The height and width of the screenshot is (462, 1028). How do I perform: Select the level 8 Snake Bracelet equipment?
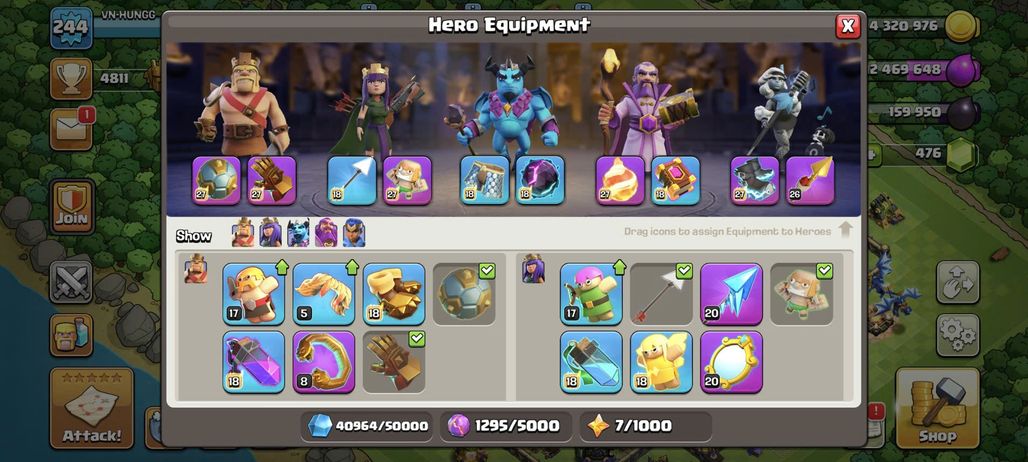pos(324,362)
